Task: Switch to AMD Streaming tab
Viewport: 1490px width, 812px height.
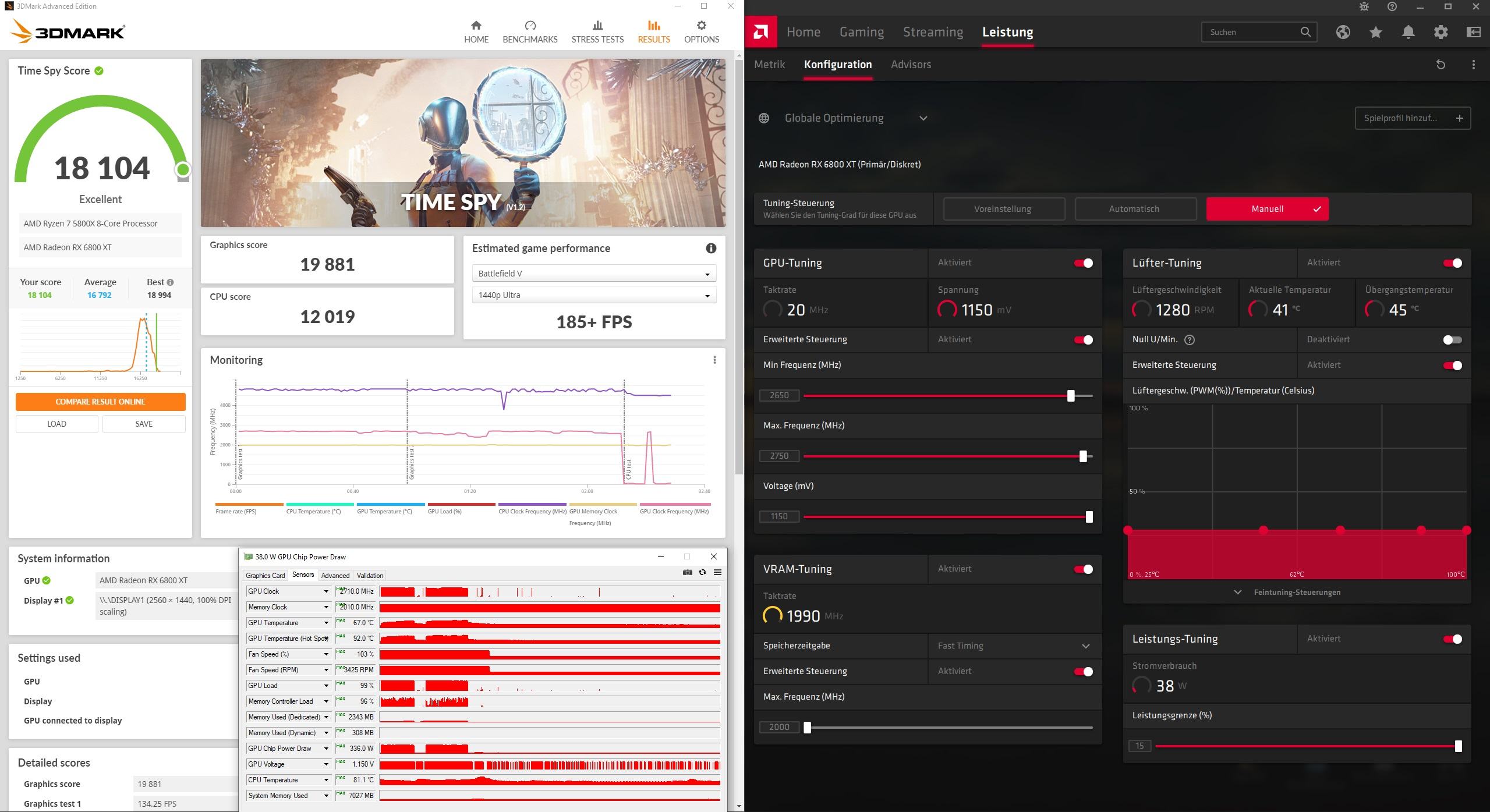Action: coord(933,32)
